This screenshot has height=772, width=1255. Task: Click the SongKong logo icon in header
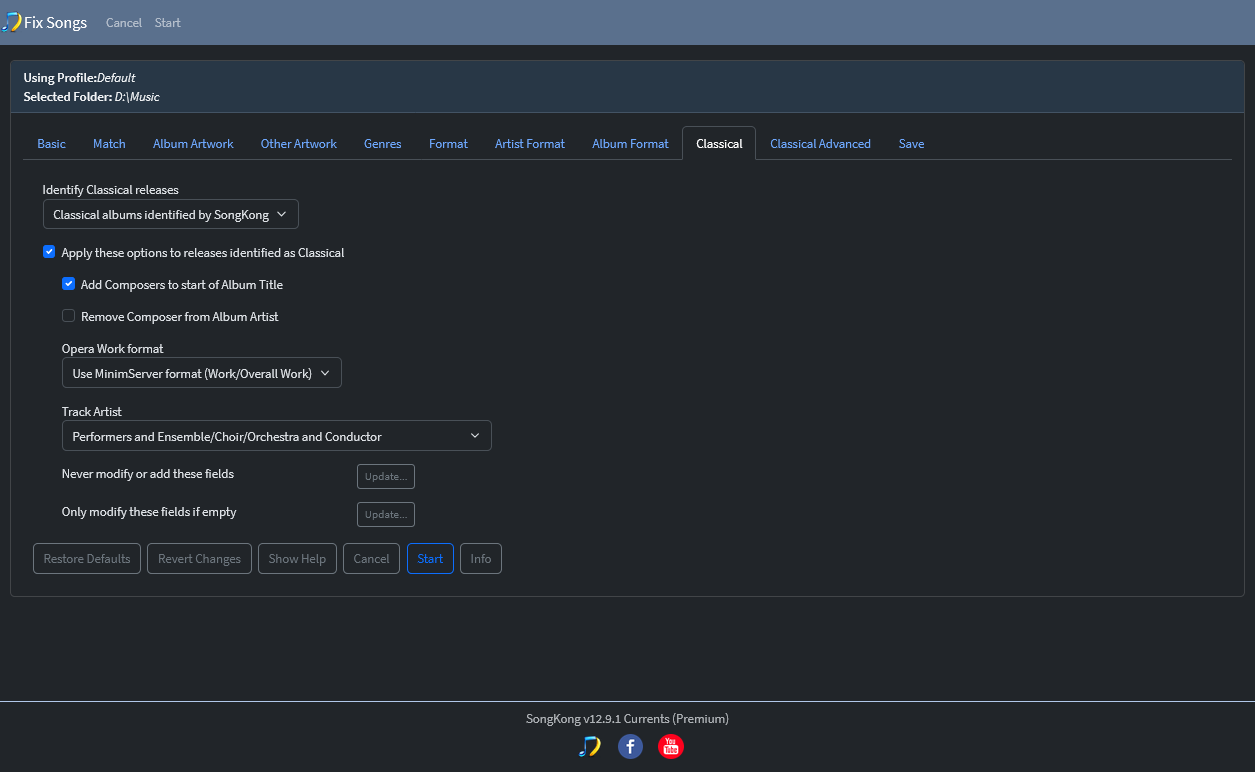tap(11, 22)
